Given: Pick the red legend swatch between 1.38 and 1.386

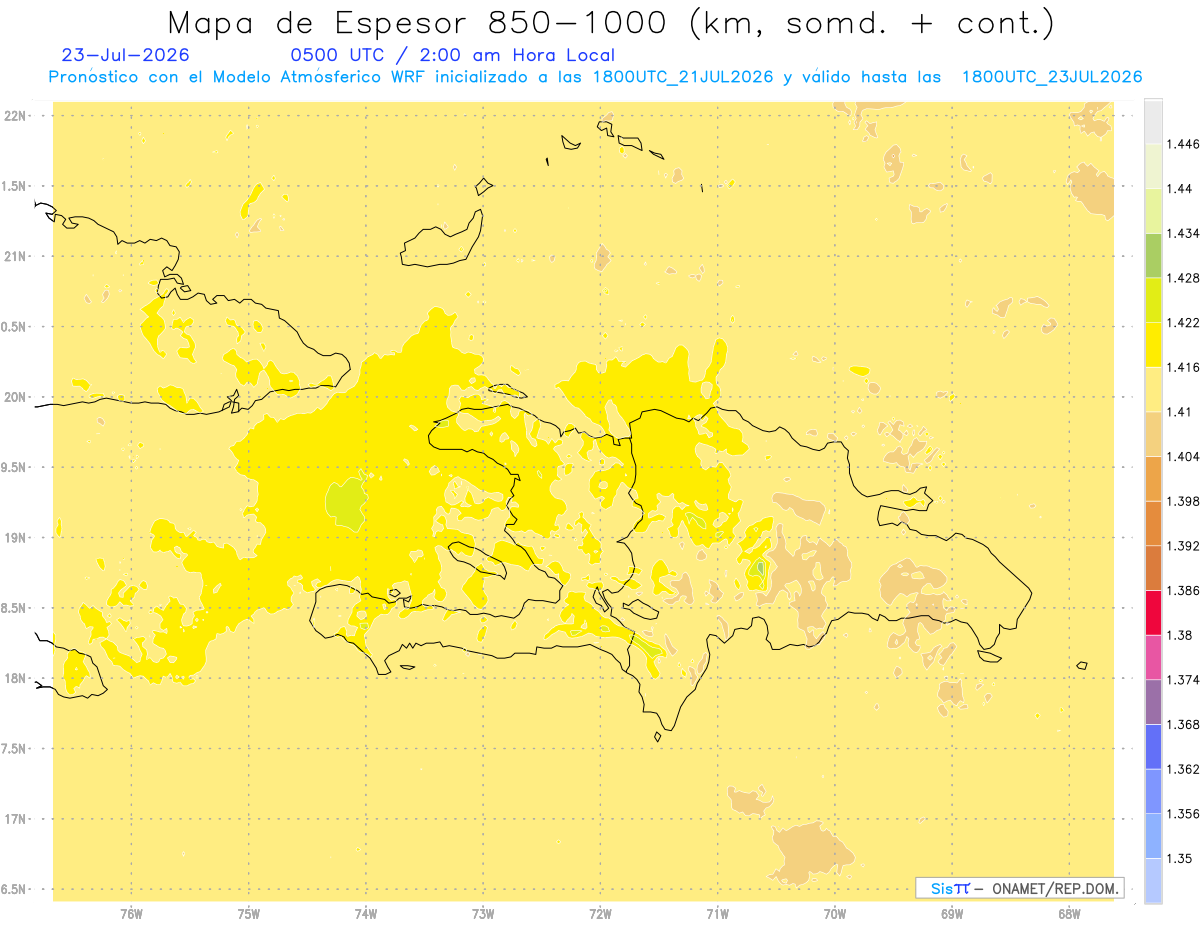Looking at the screenshot, I should [x=1153, y=612].
